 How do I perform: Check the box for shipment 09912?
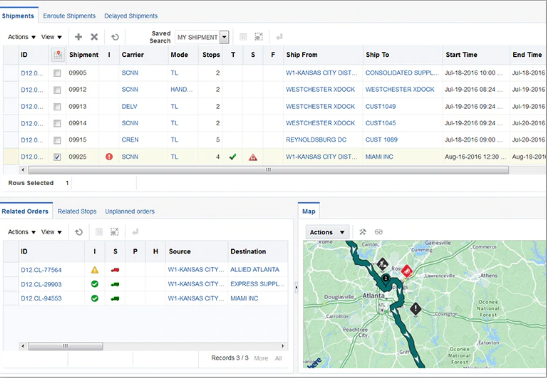57,90
